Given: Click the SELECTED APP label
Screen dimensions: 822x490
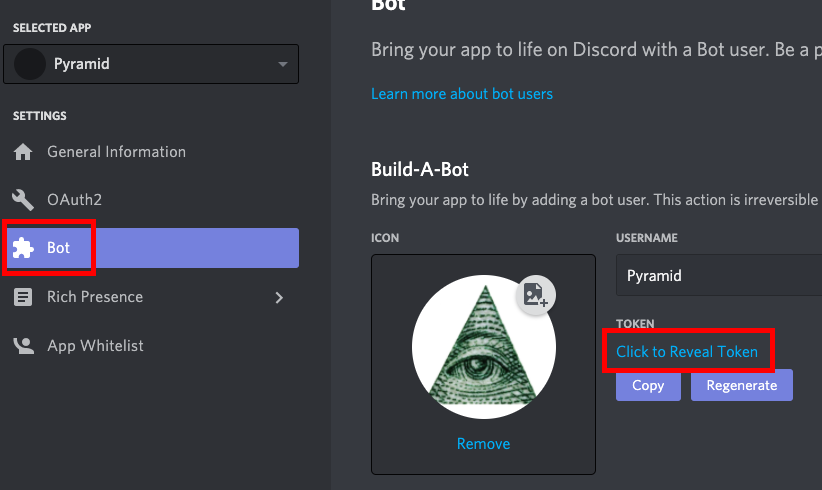Looking at the screenshot, I should pos(52,28).
